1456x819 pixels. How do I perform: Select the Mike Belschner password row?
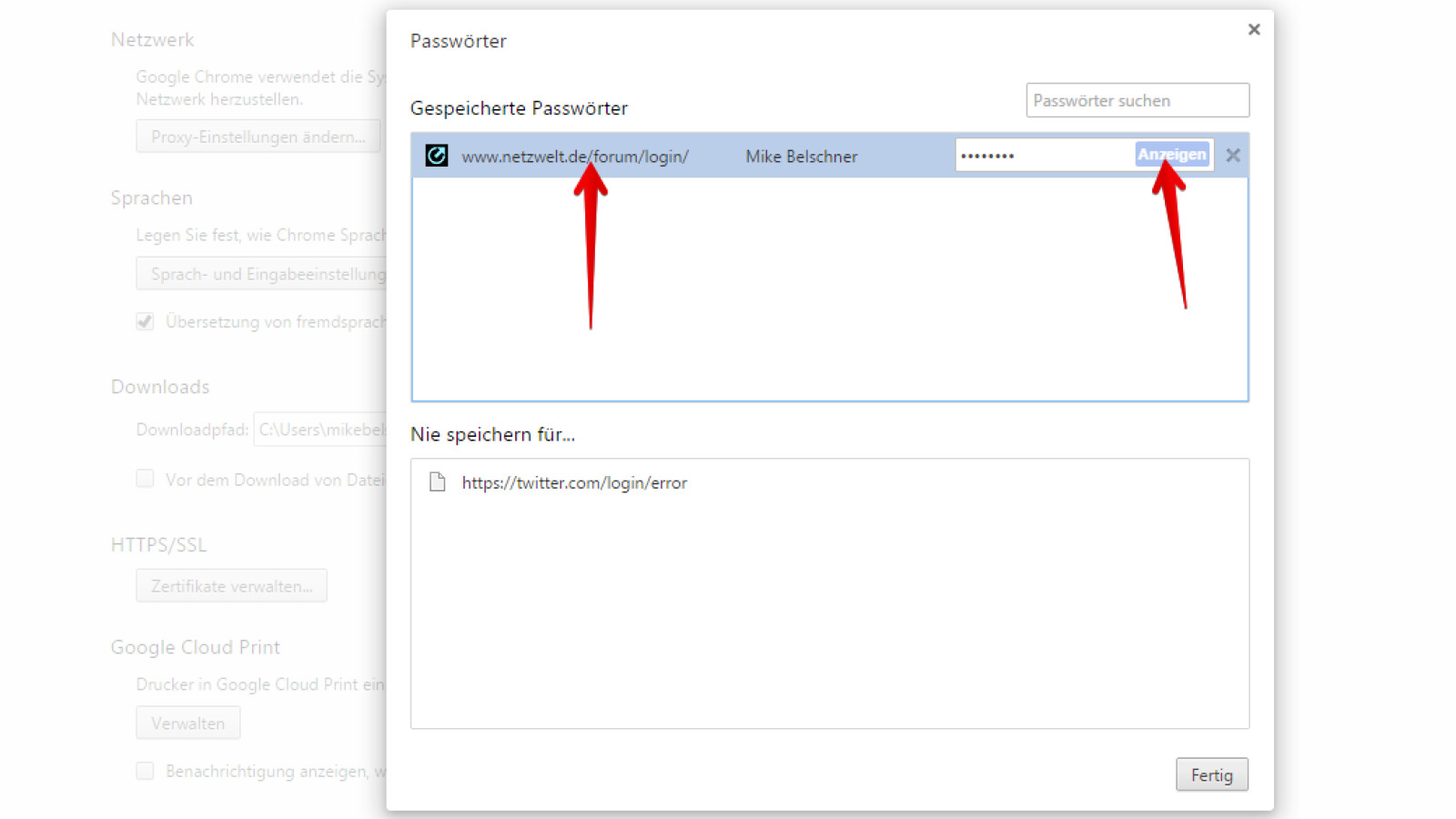801,156
